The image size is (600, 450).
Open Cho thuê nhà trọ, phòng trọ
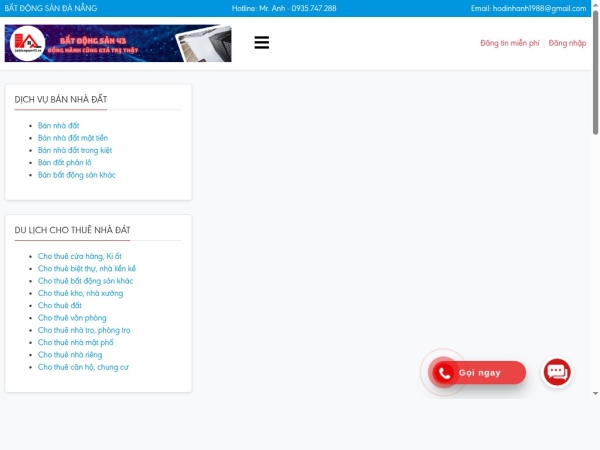(84, 330)
